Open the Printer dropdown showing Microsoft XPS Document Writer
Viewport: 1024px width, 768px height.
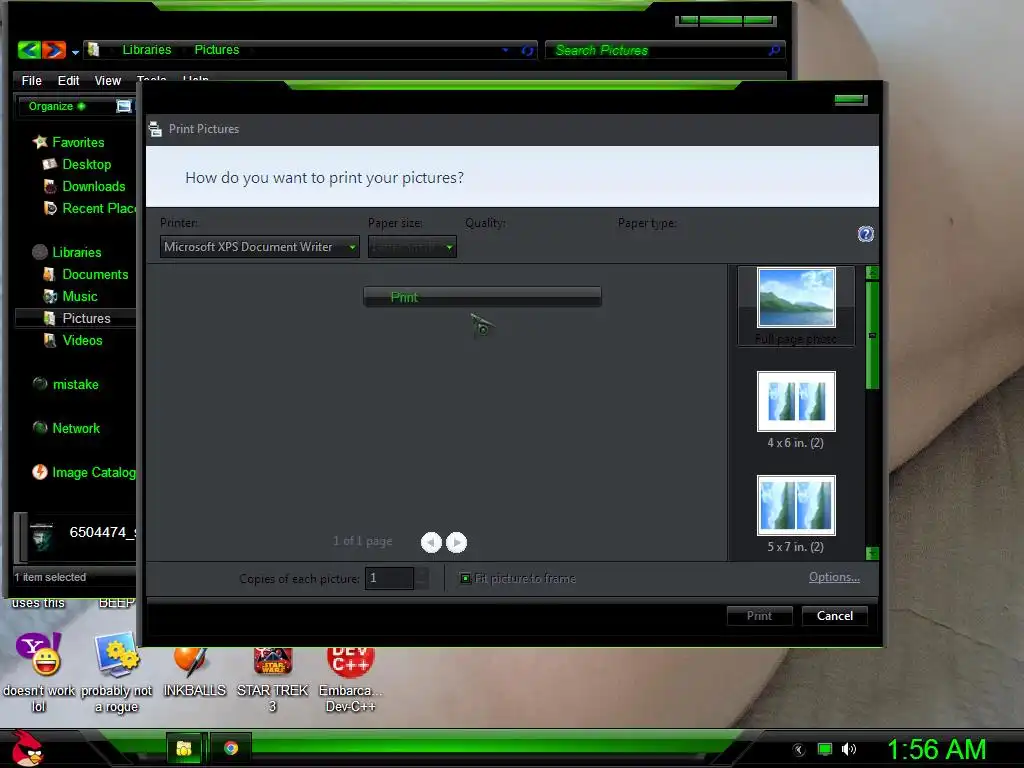[x=259, y=247]
